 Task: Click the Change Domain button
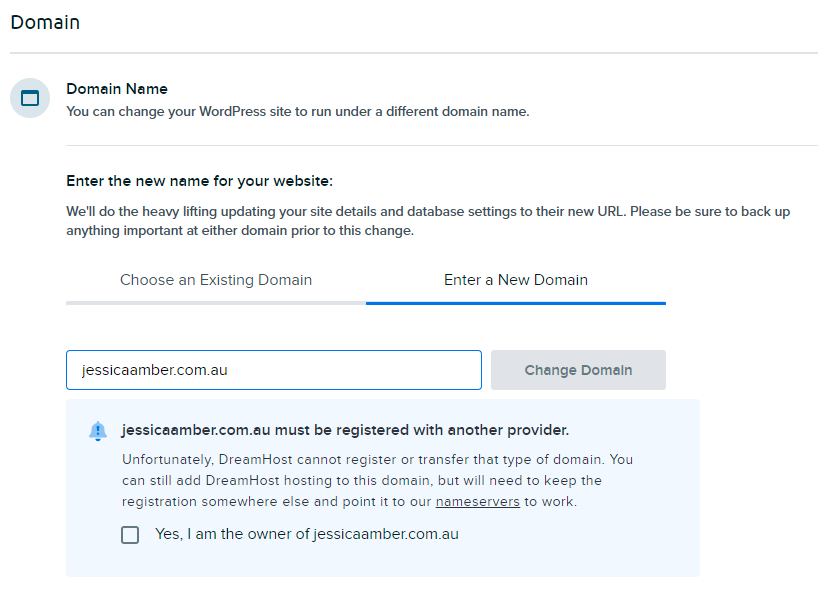click(578, 370)
